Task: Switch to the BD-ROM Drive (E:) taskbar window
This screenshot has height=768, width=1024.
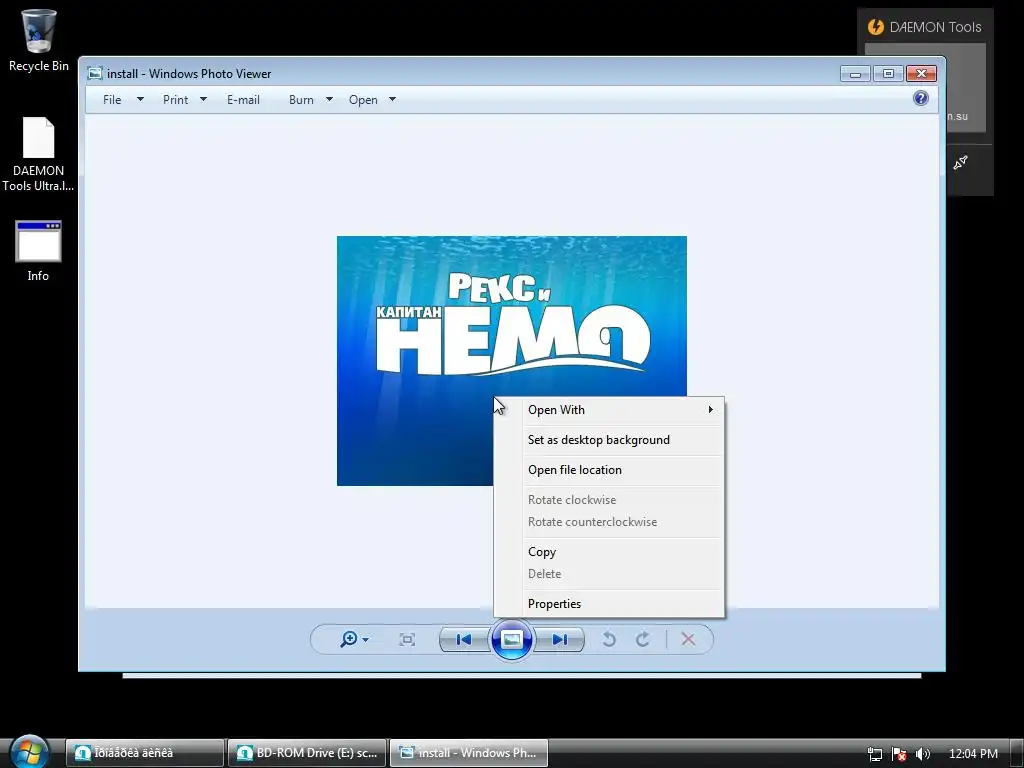Action: [x=307, y=753]
